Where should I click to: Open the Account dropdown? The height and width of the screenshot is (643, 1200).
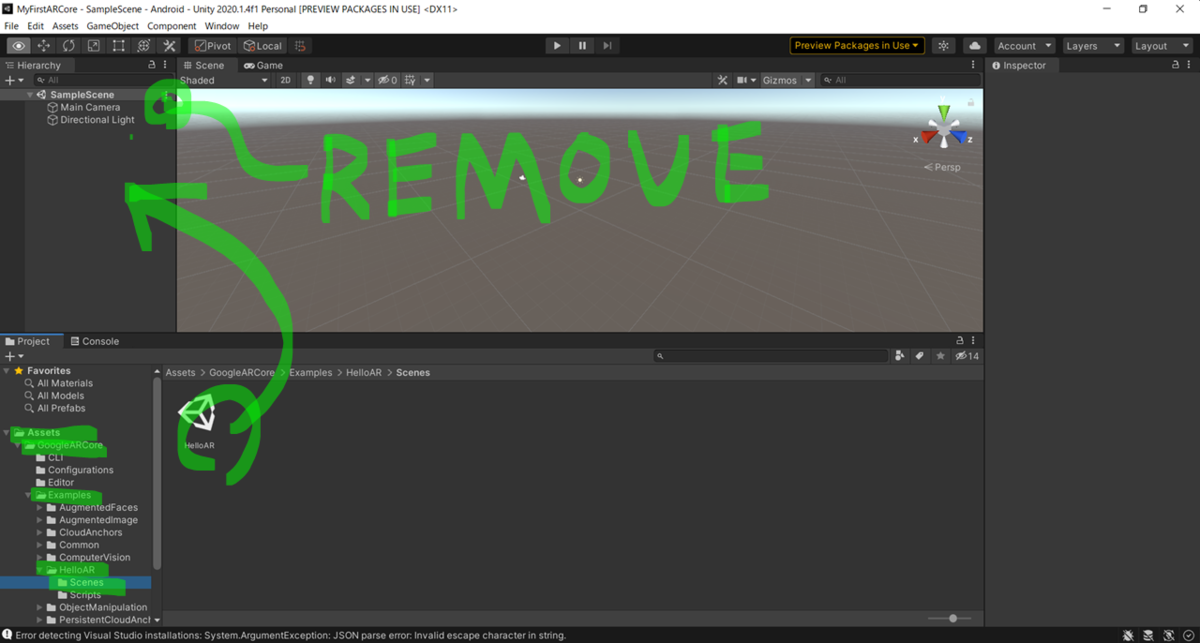(x=1025, y=46)
